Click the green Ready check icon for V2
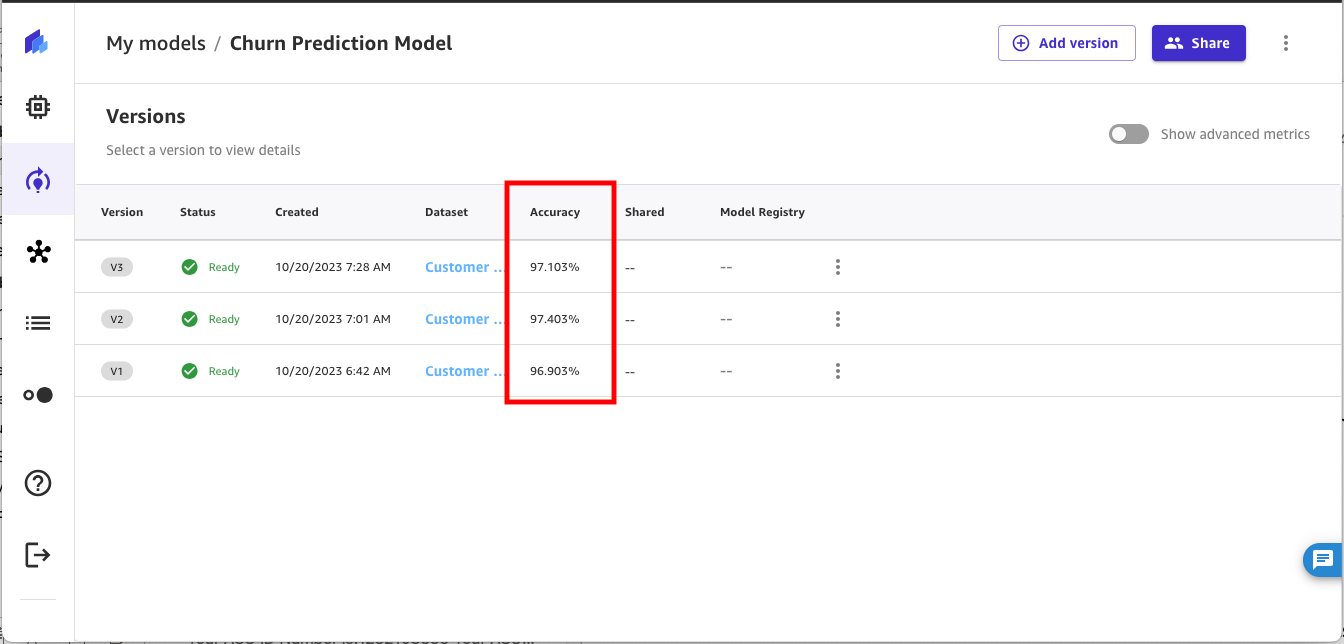The width and height of the screenshot is (1344, 644). pyautogui.click(x=189, y=319)
